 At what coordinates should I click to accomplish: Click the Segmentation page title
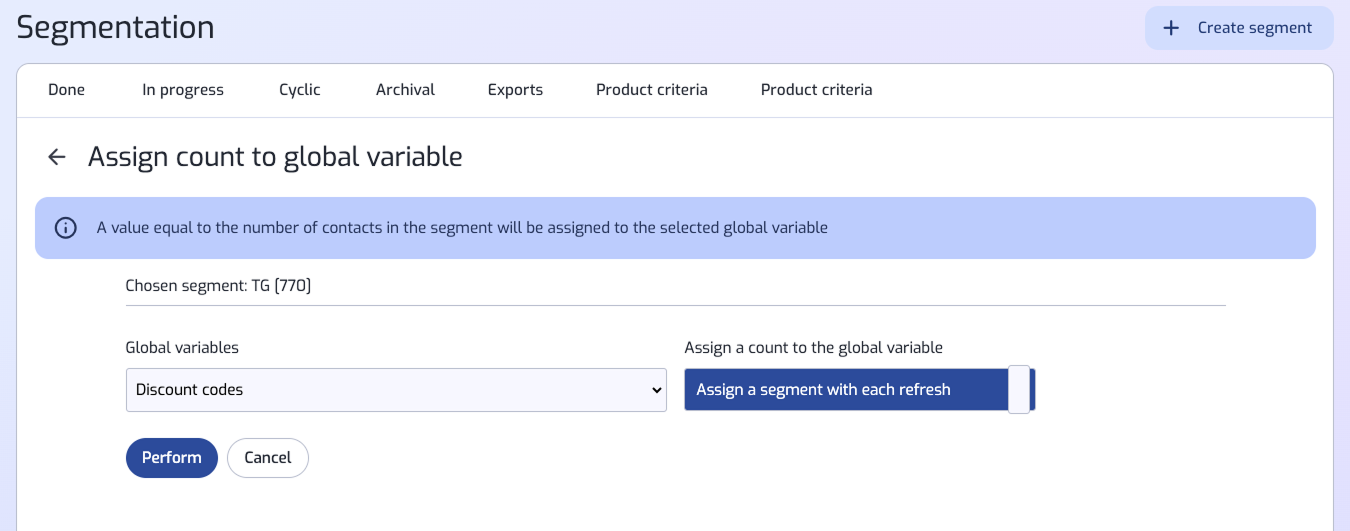[x=116, y=27]
